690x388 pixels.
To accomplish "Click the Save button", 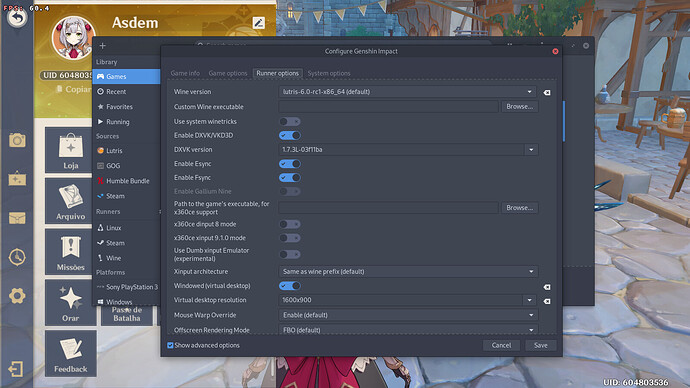I will click(541, 345).
